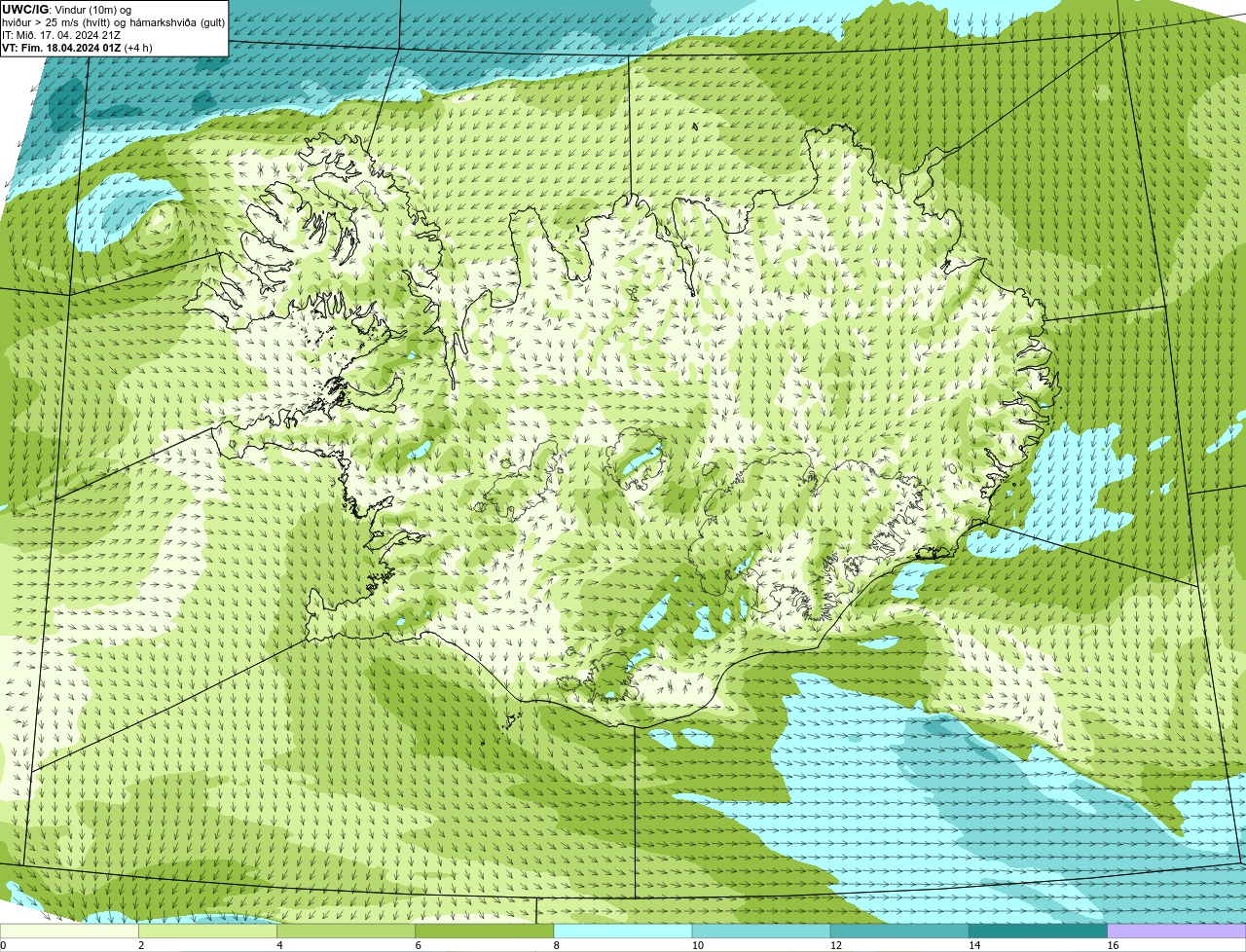
Task: Click the '4' tick label on the color scale
Action: coord(279,945)
